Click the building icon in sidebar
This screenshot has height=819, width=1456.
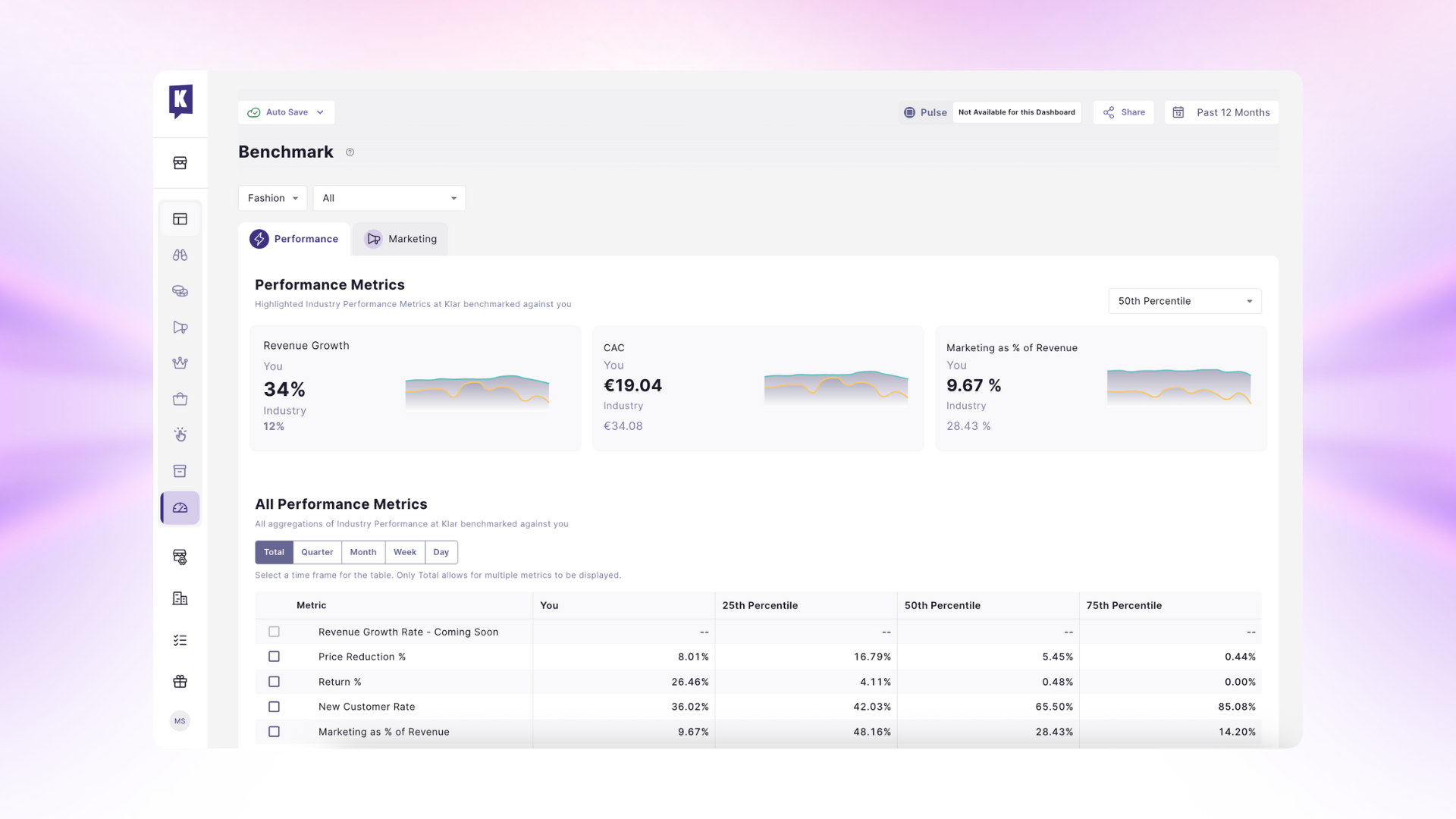click(180, 598)
